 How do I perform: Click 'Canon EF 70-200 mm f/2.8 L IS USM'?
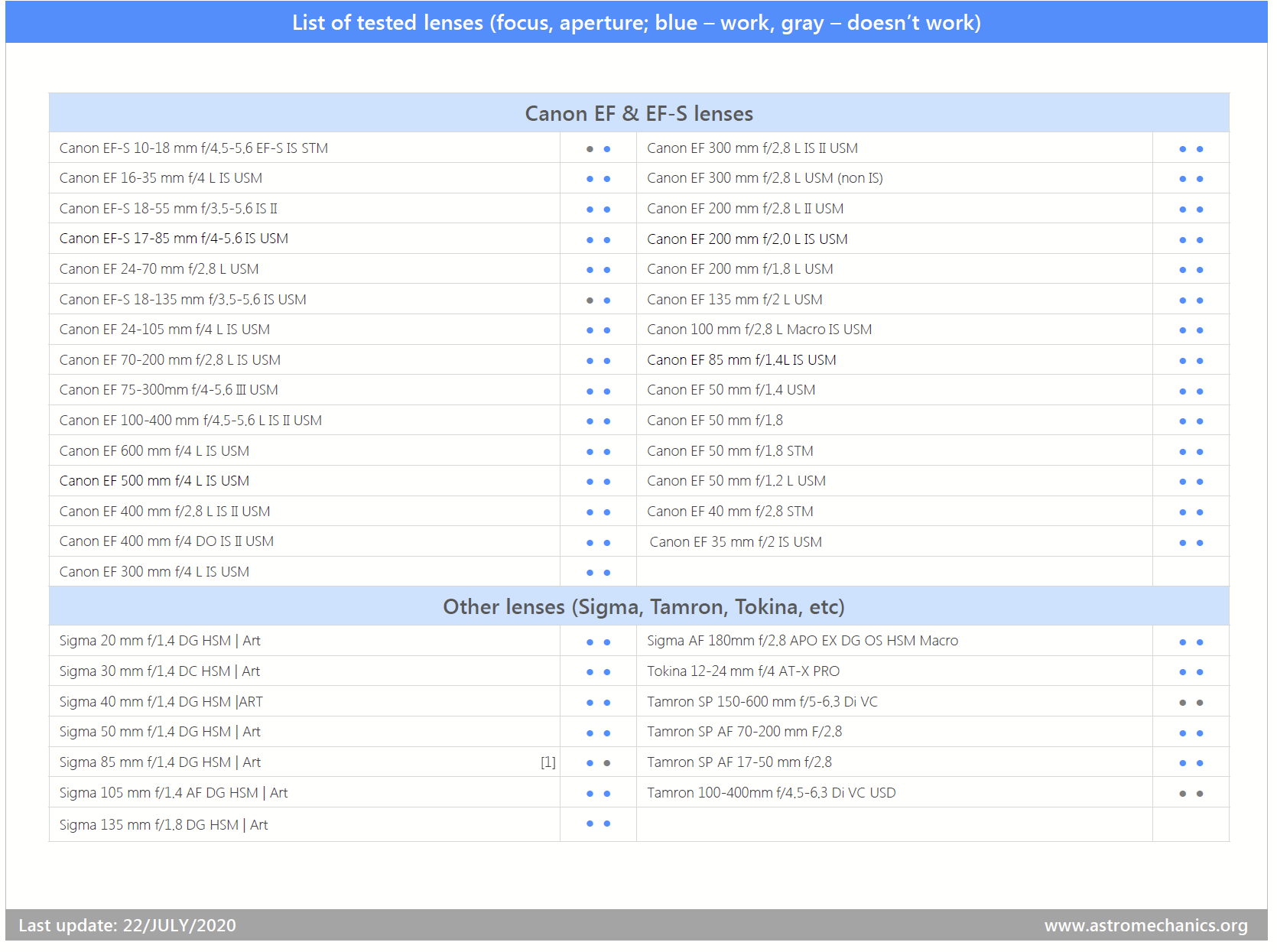pyautogui.click(x=170, y=360)
